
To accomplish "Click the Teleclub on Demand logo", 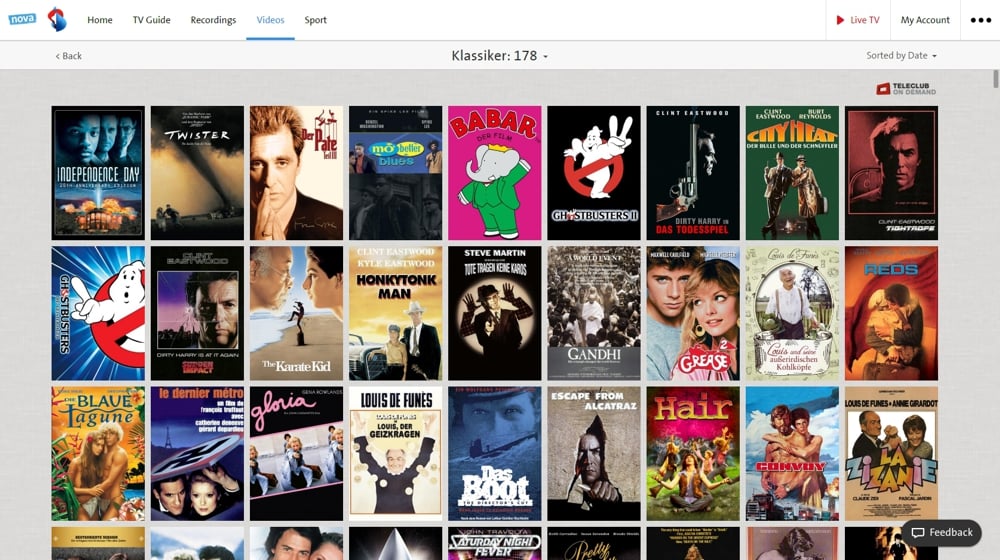I will 906,89.
